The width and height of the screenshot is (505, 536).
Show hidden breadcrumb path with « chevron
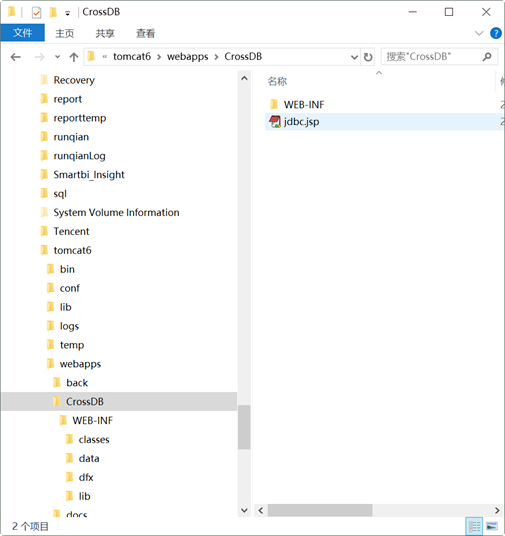tap(105, 57)
